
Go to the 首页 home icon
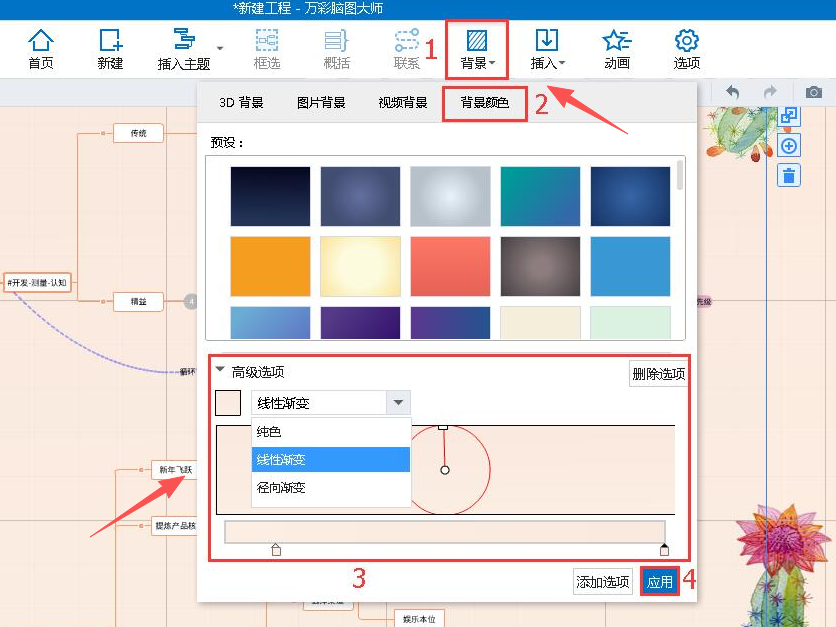pyautogui.click(x=41, y=49)
